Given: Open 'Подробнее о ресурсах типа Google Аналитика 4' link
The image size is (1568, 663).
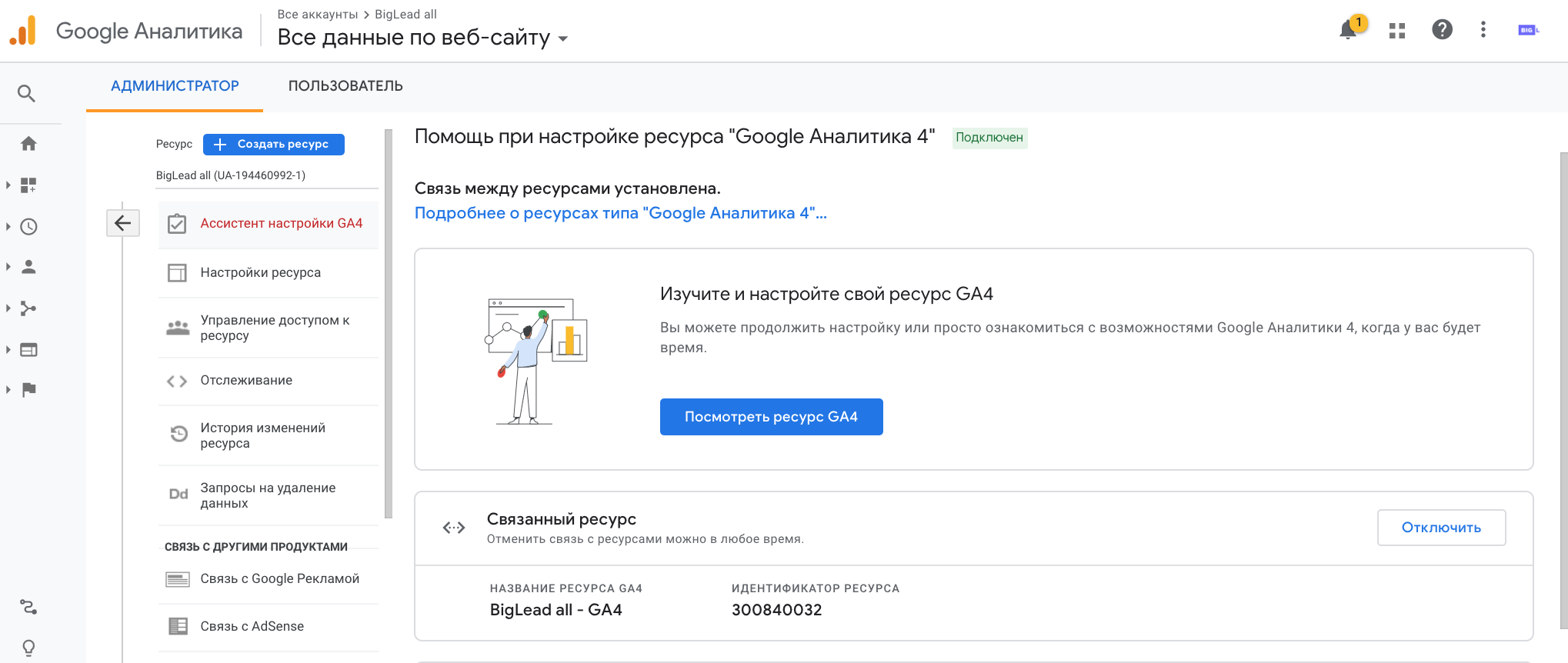Looking at the screenshot, I should point(620,213).
